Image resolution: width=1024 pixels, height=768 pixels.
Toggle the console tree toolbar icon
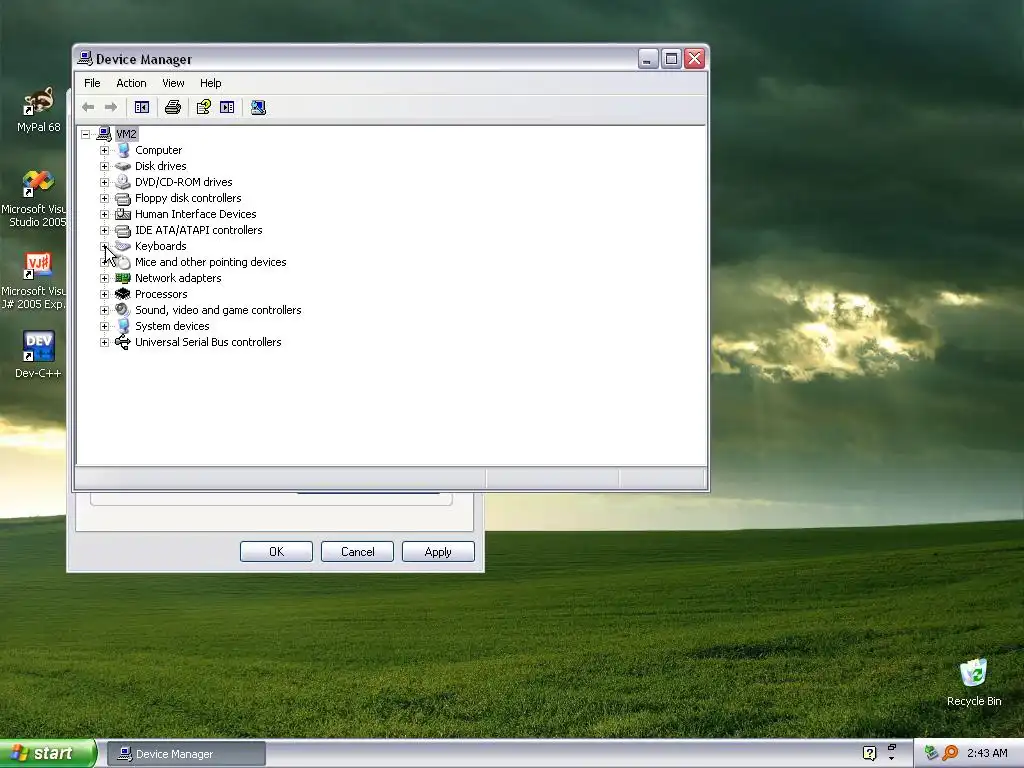(142, 107)
